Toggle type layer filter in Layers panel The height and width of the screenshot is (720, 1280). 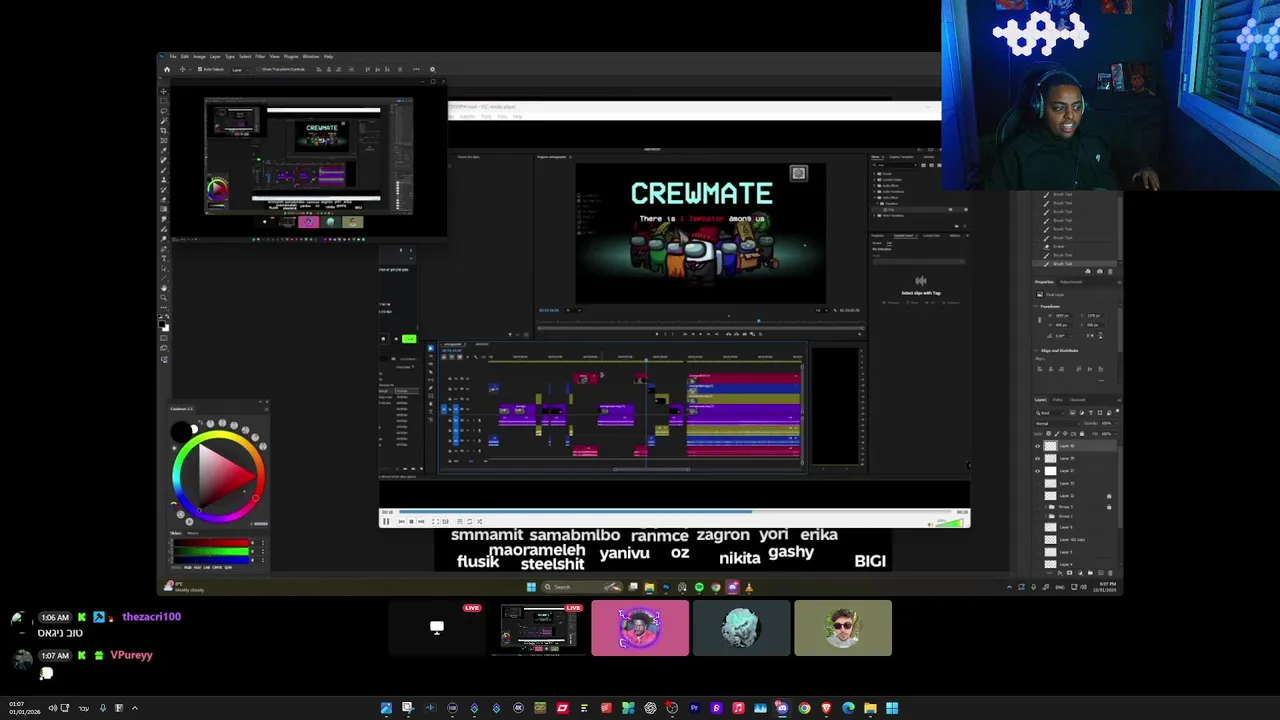click(1091, 413)
